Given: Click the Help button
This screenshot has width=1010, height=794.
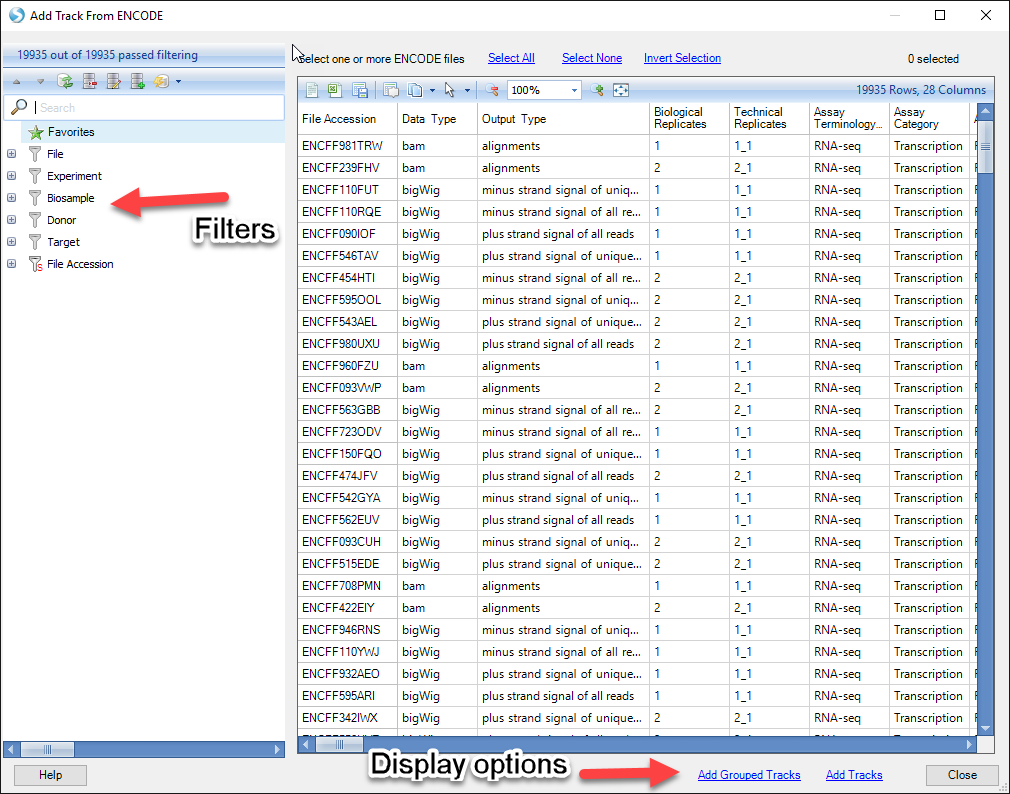Looking at the screenshot, I should pyautogui.click(x=50, y=775).
